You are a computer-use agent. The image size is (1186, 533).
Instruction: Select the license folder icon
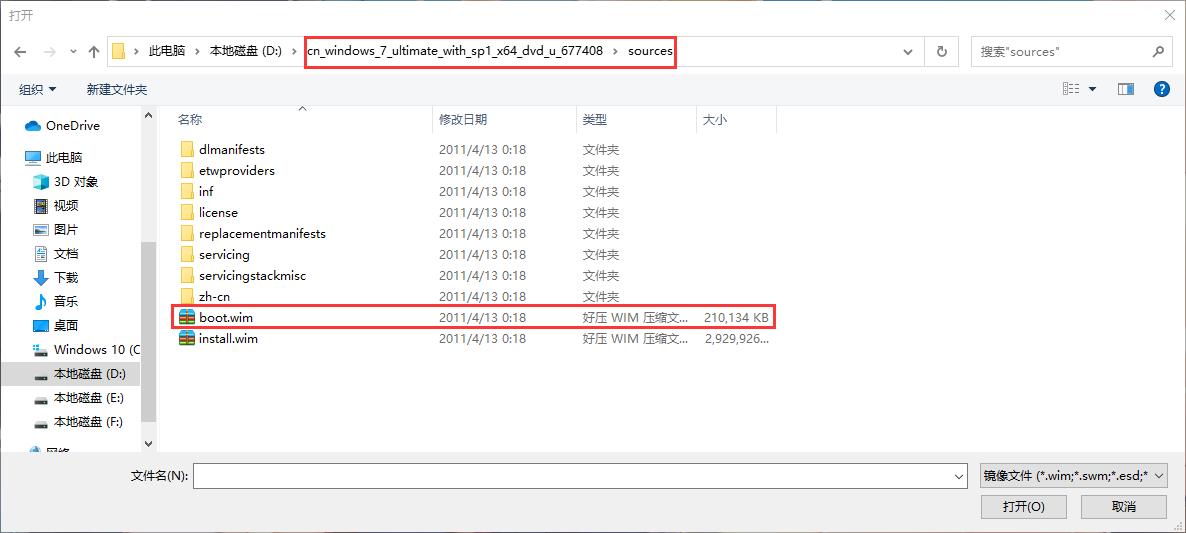[187, 212]
